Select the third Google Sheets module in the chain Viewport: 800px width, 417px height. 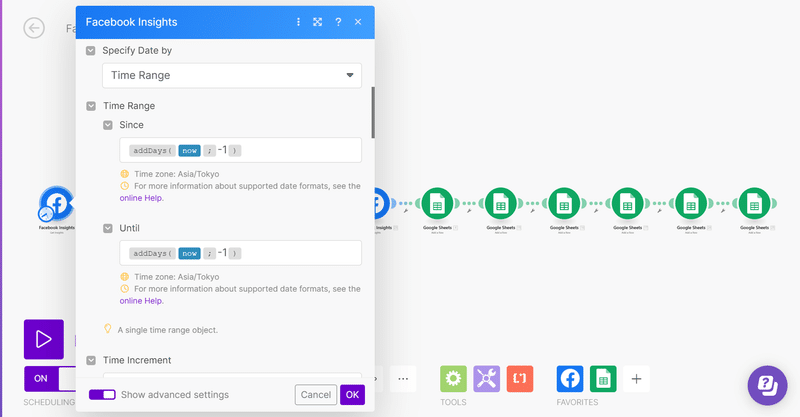click(x=564, y=204)
